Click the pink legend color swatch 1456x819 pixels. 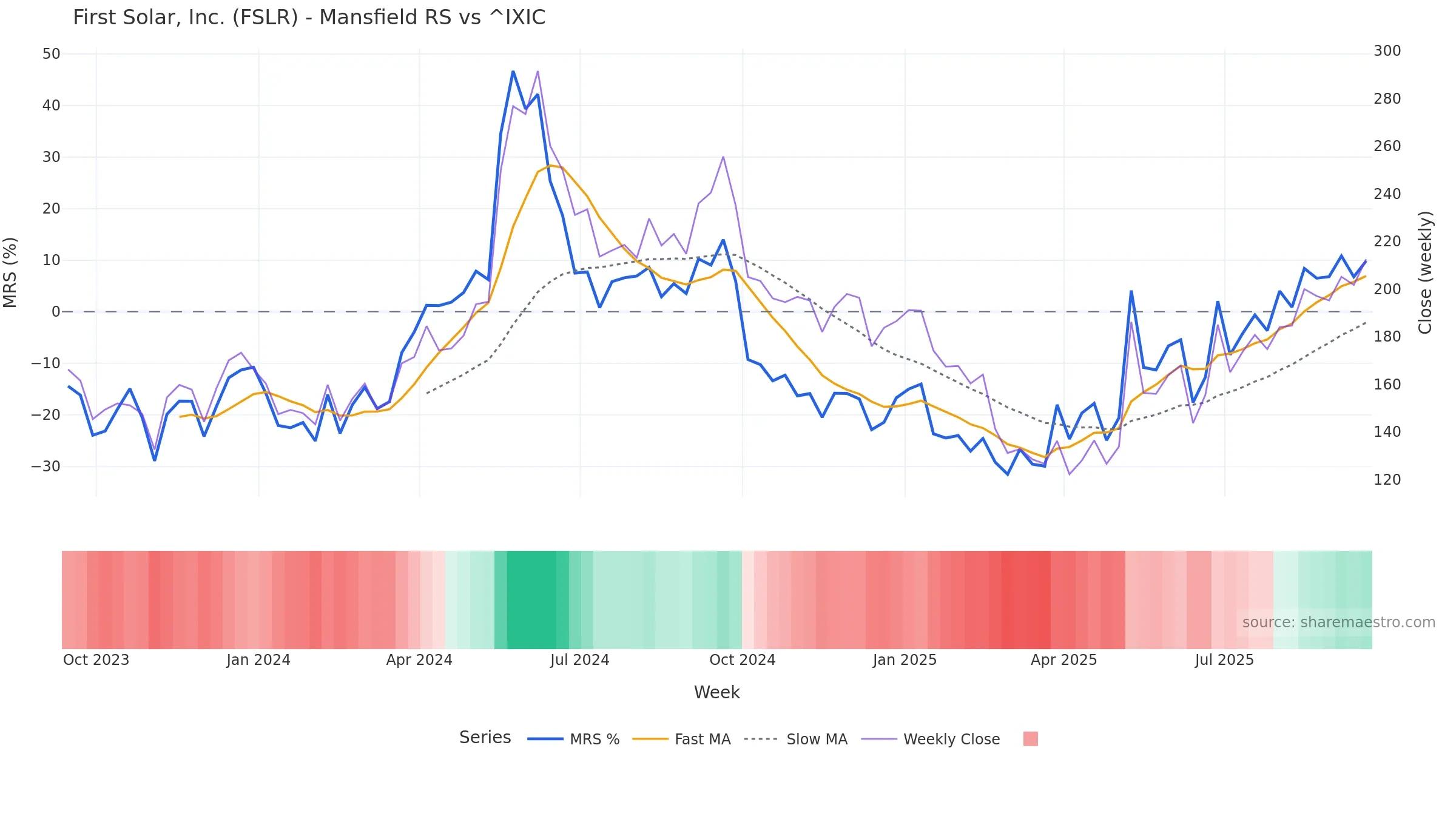pos(1030,739)
